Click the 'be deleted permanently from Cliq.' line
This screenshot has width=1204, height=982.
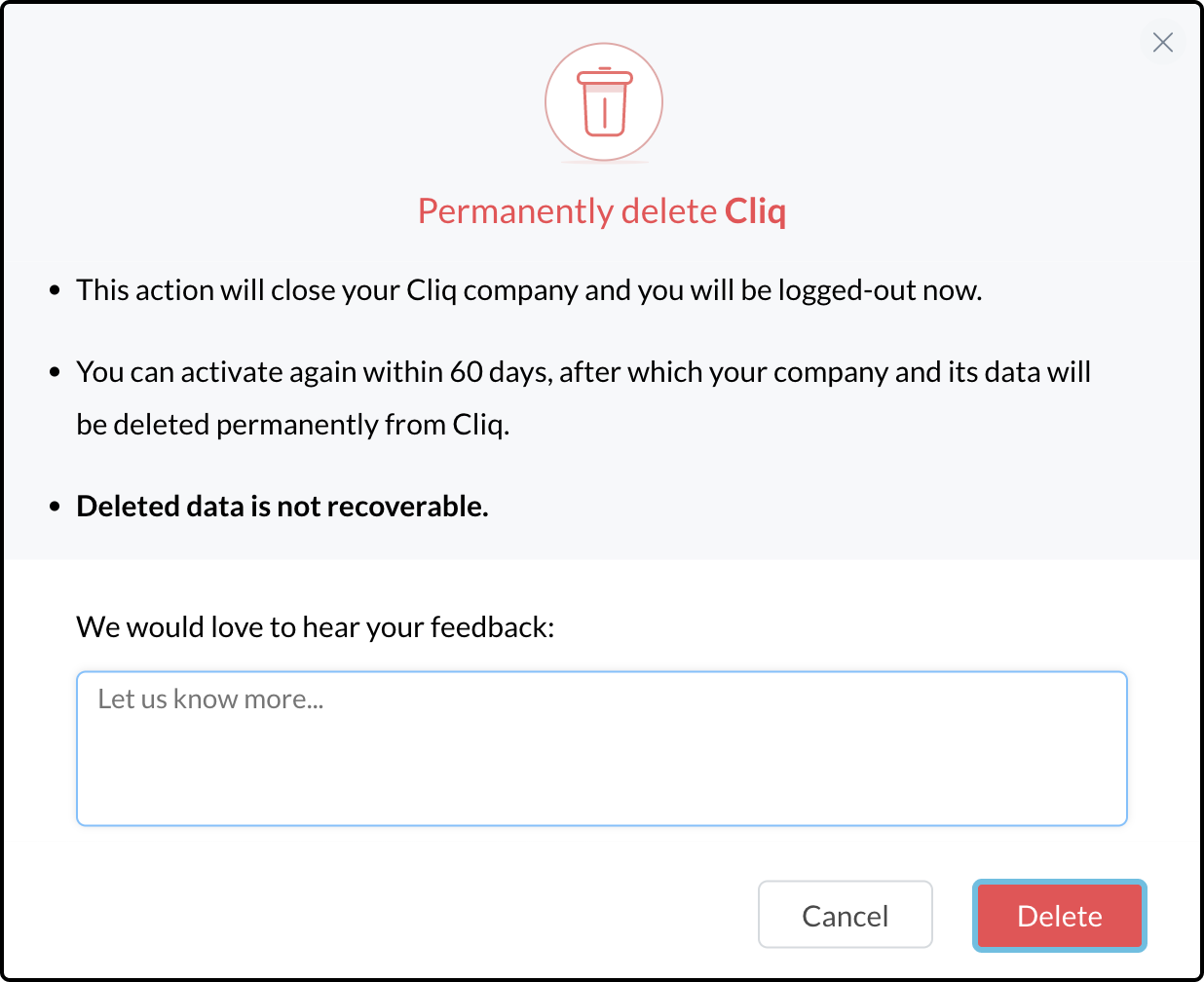tap(293, 425)
